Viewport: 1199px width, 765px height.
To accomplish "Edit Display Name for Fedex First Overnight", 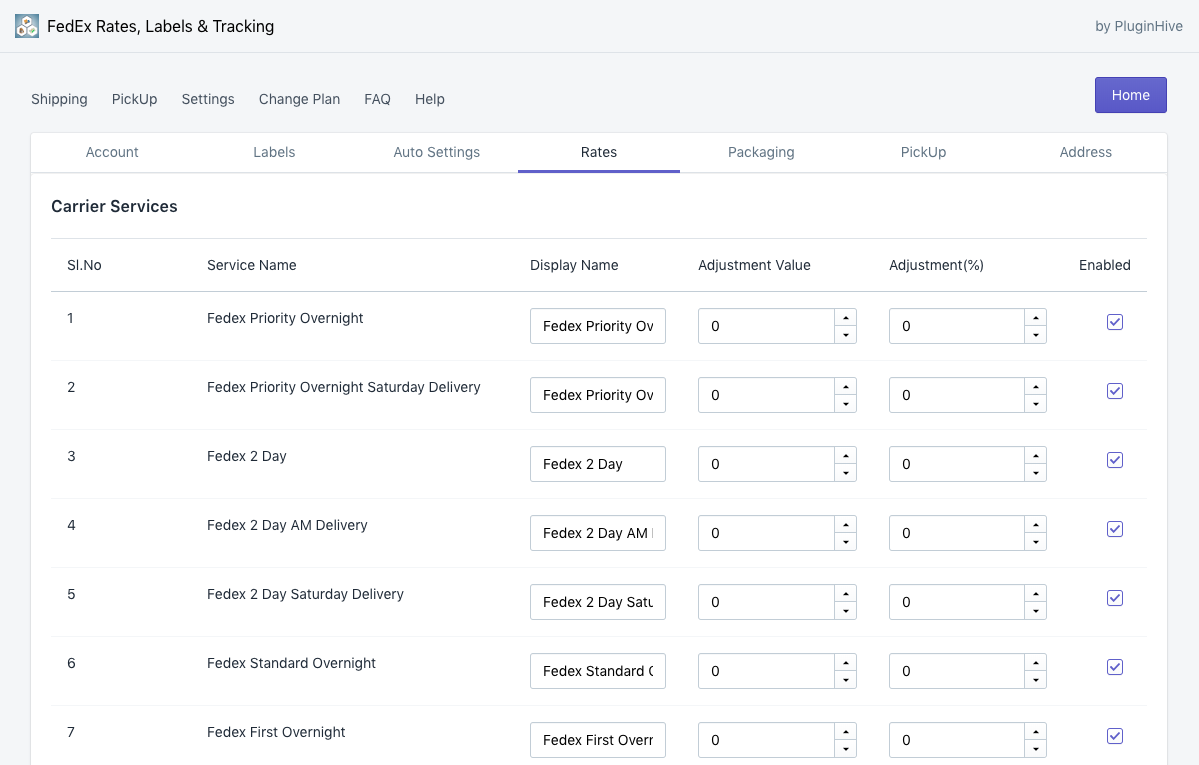I will coord(598,740).
